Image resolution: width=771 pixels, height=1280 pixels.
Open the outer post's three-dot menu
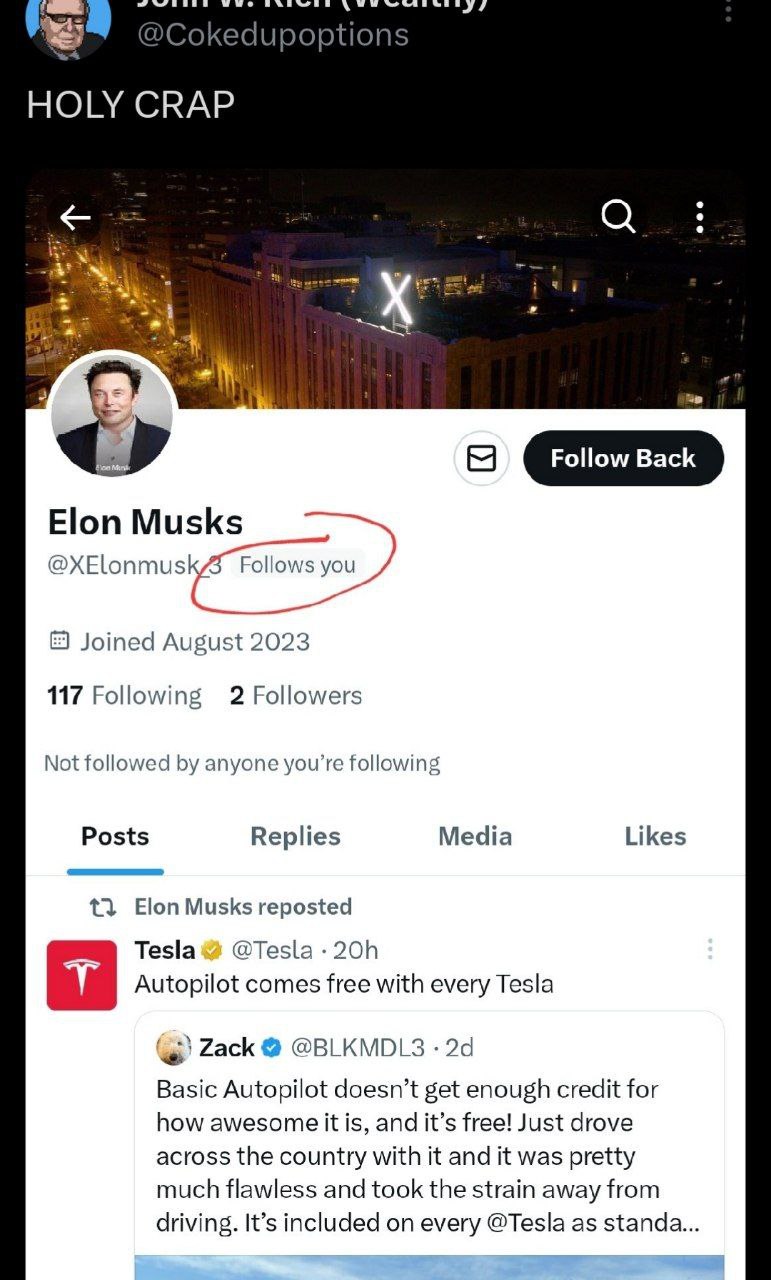728,10
